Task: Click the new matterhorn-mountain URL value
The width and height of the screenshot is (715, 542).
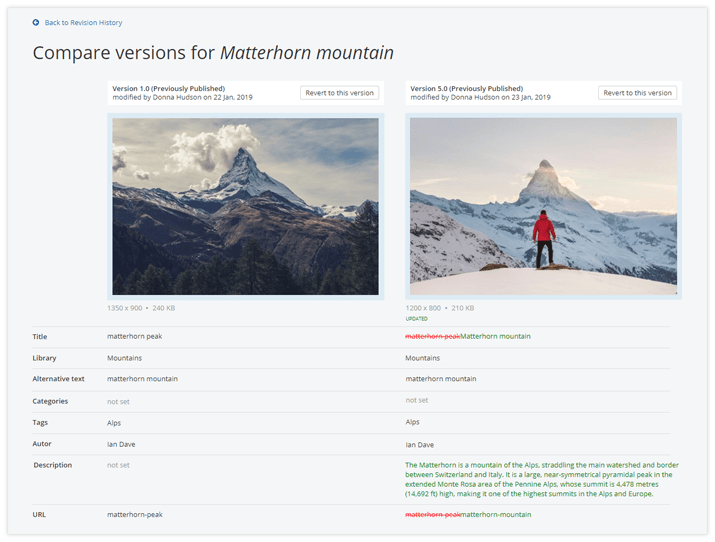Action: point(496,515)
